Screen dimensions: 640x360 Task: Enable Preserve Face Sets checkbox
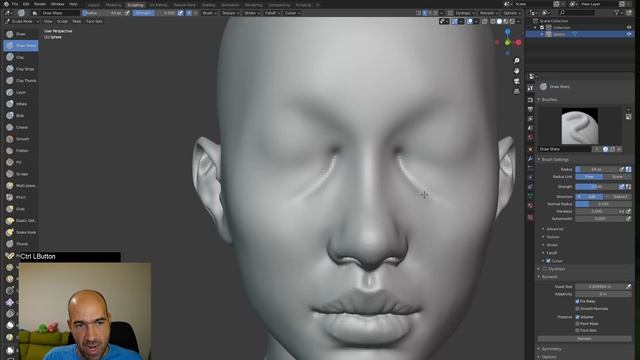577,330
